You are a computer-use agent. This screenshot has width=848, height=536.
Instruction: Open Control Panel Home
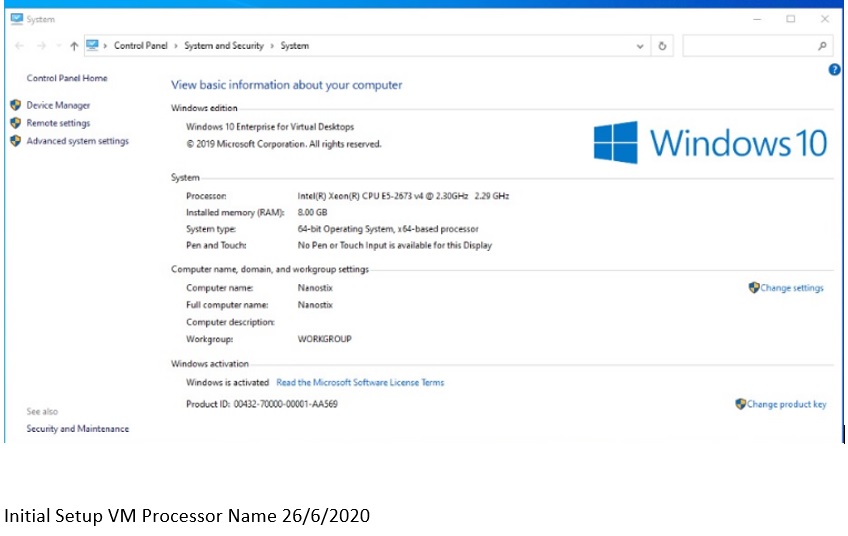click(67, 78)
